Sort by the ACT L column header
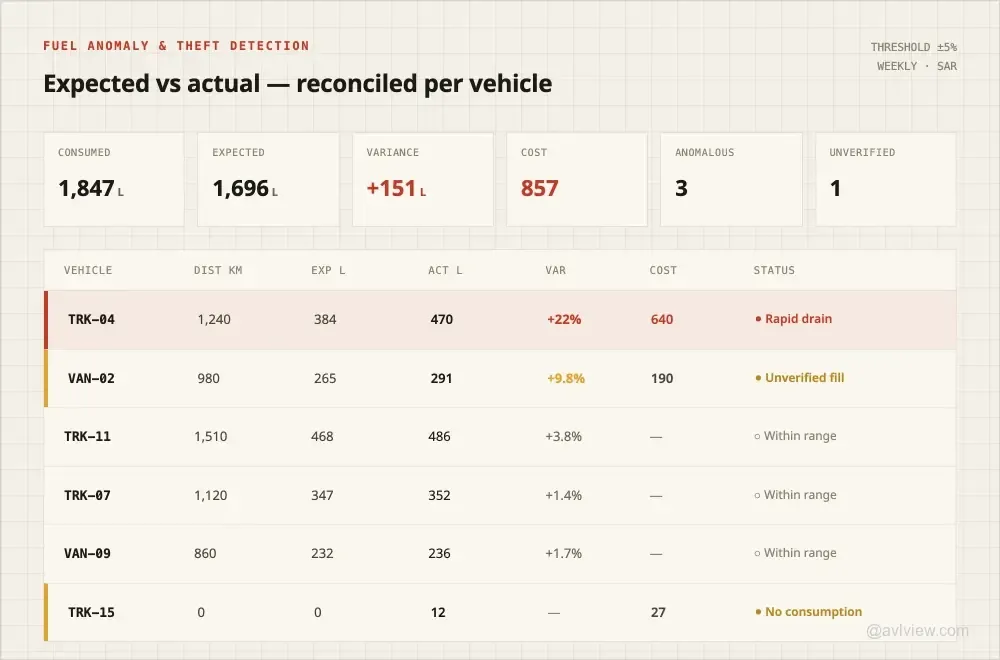The image size is (1000, 660). coord(445,270)
